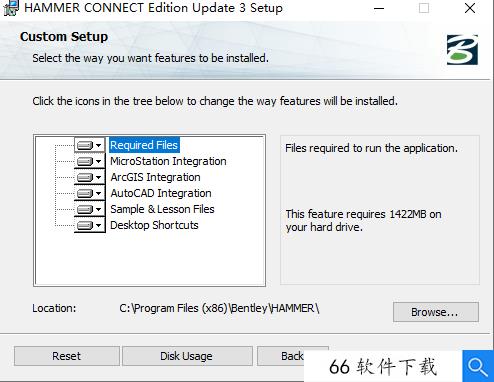Viewport: 494px width, 382px height.
Task: Open Disk Usage information
Action: 187,356
